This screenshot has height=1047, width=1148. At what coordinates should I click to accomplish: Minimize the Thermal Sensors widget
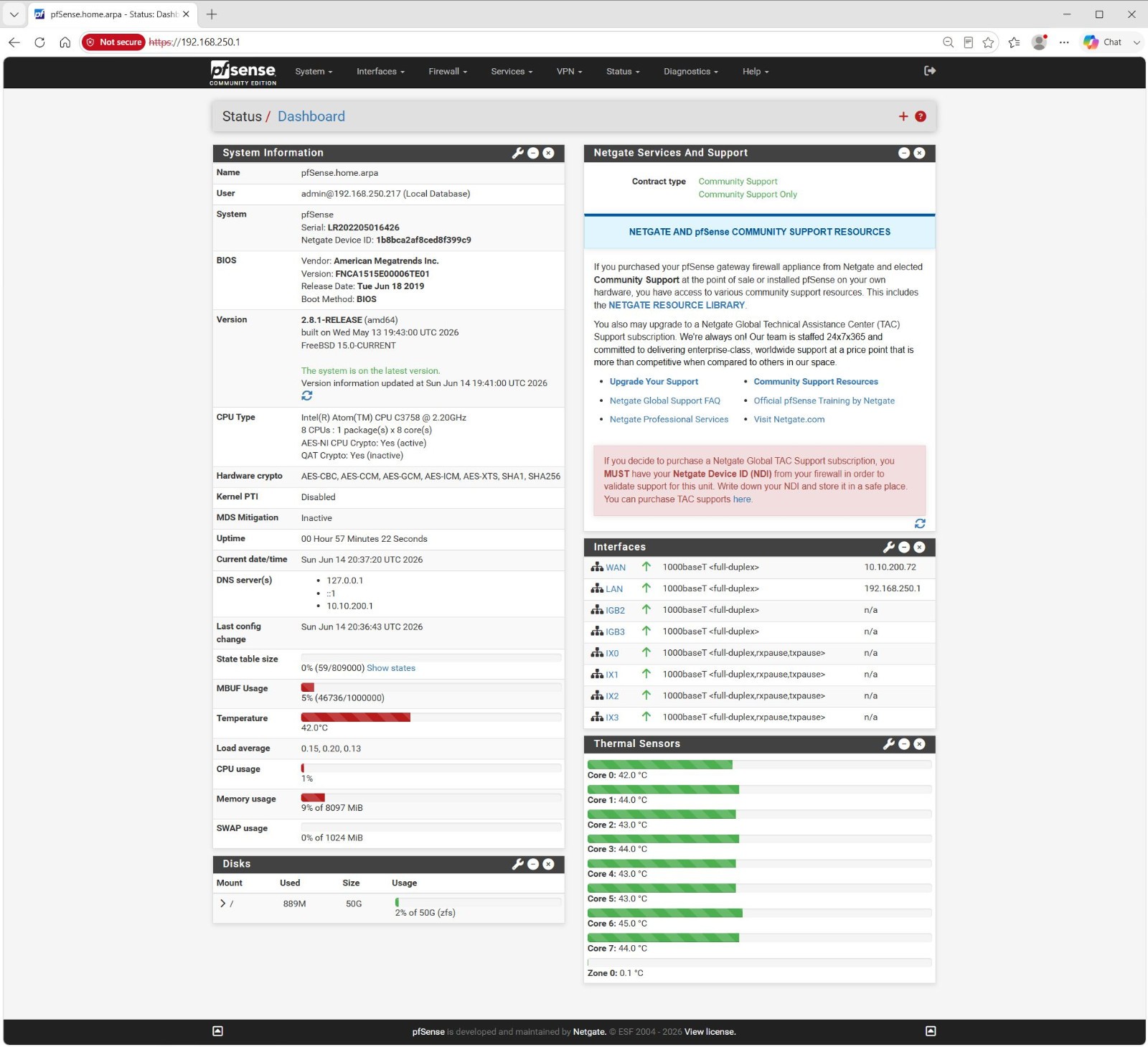tap(904, 744)
